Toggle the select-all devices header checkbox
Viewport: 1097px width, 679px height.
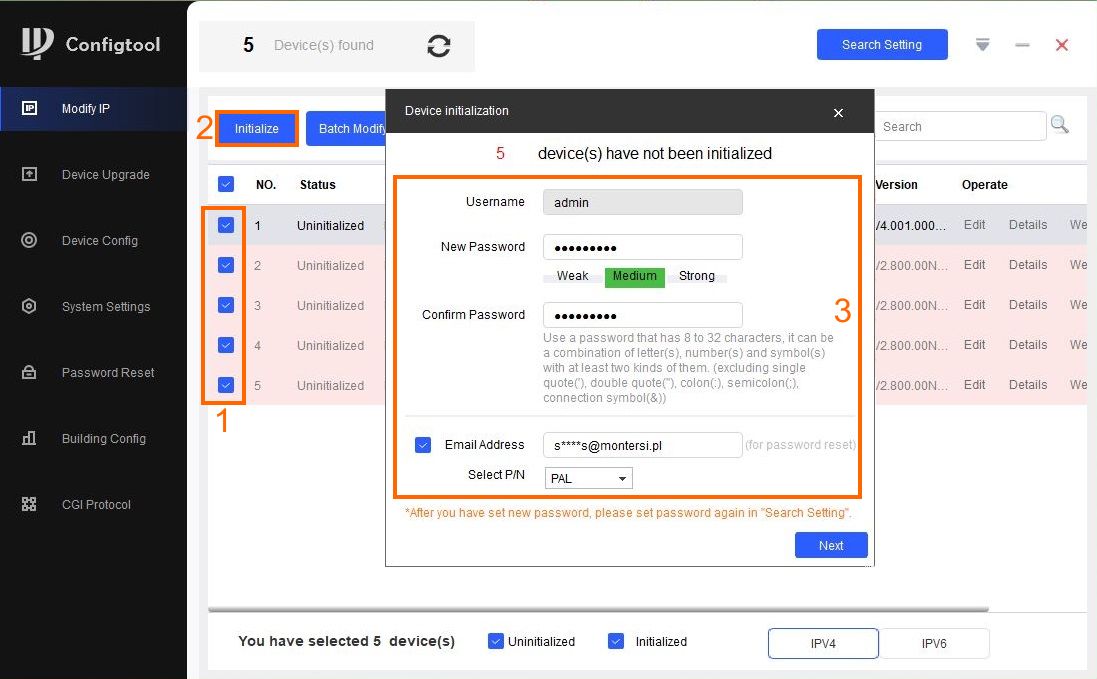[x=226, y=184]
